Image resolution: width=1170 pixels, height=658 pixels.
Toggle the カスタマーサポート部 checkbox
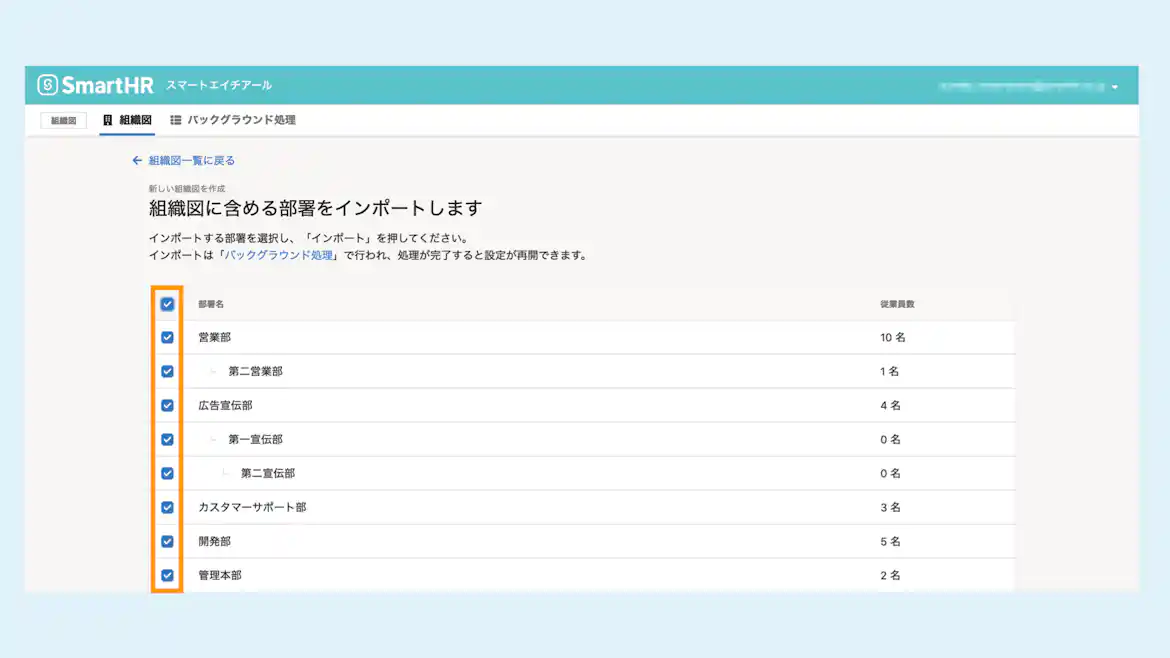coord(168,507)
